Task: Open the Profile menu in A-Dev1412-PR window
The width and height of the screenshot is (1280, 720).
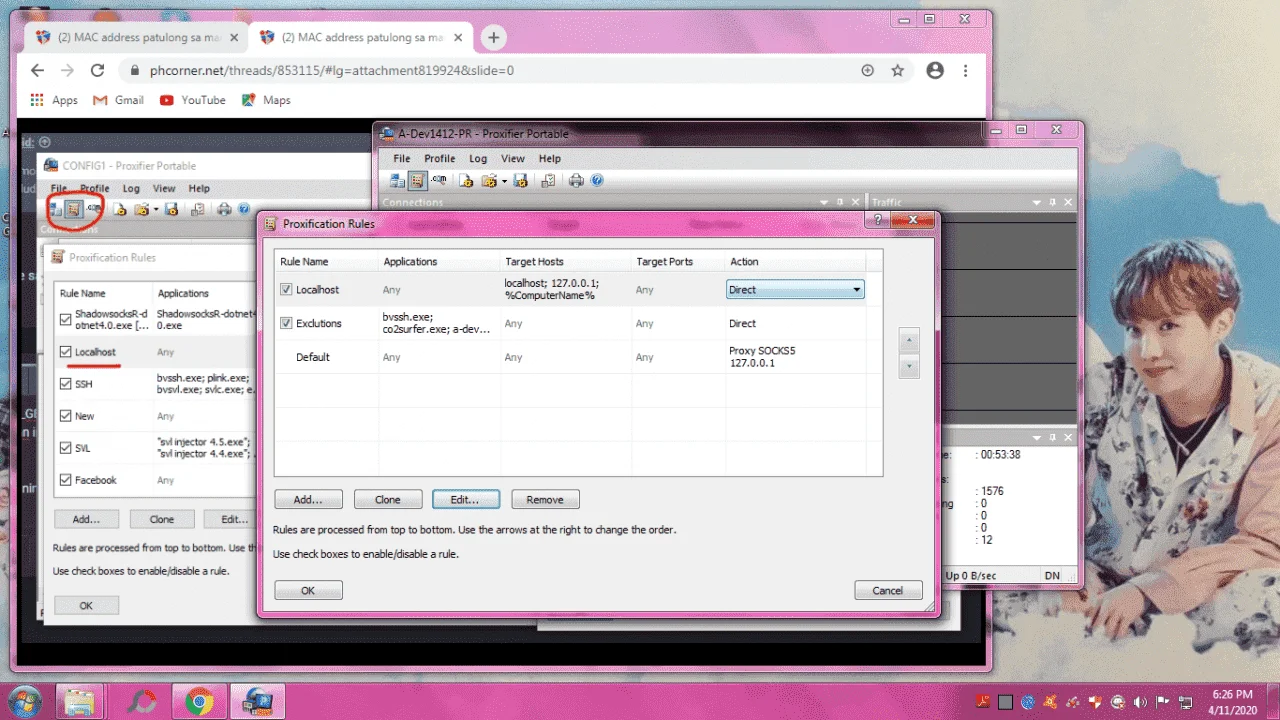Action: click(439, 158)
